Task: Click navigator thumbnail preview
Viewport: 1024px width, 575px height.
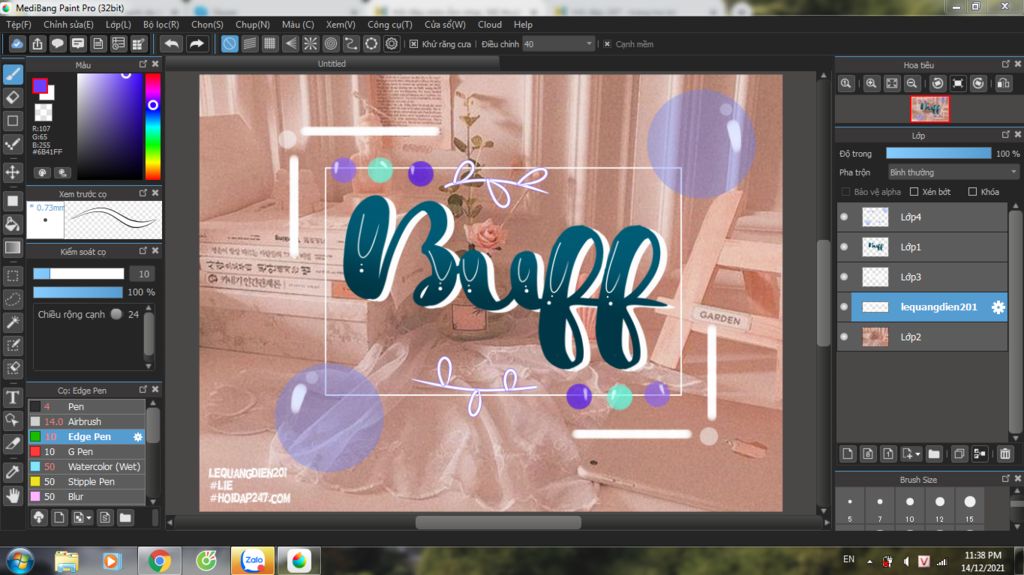Action: click(x=930, y=109)
